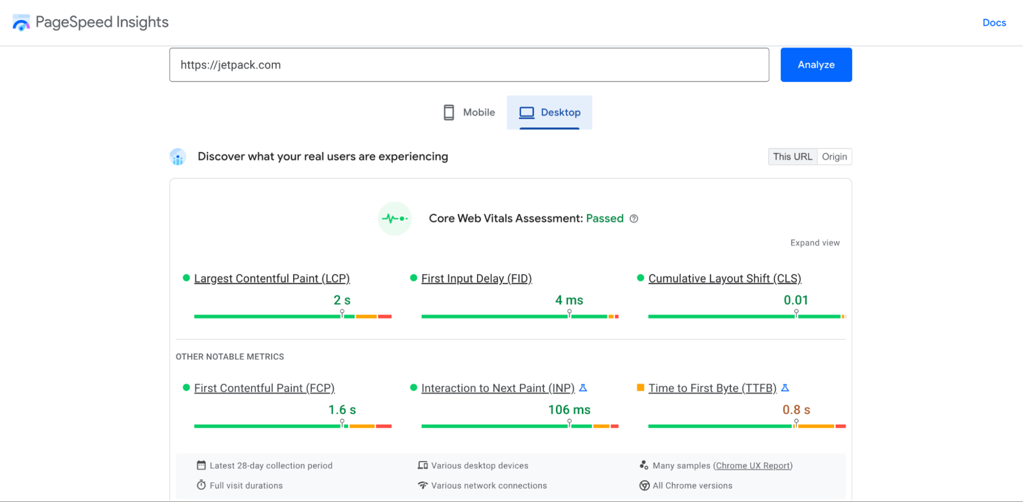Viewport: 1023px width, 502px height.
Task: Click the flask icon next to TTFB
Action: (x=785, y=388)
